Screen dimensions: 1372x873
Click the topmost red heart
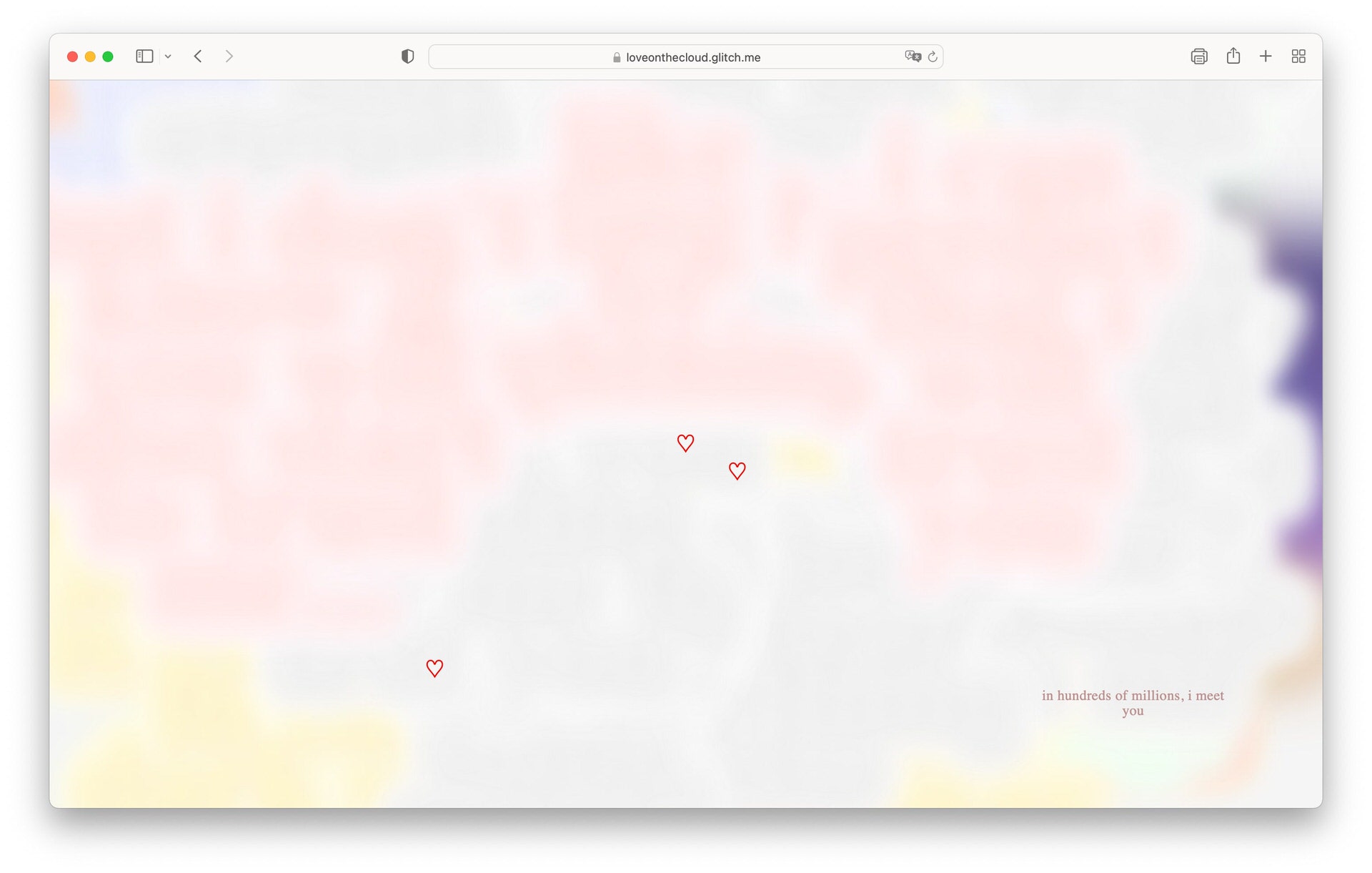click(x=685, y=443)
